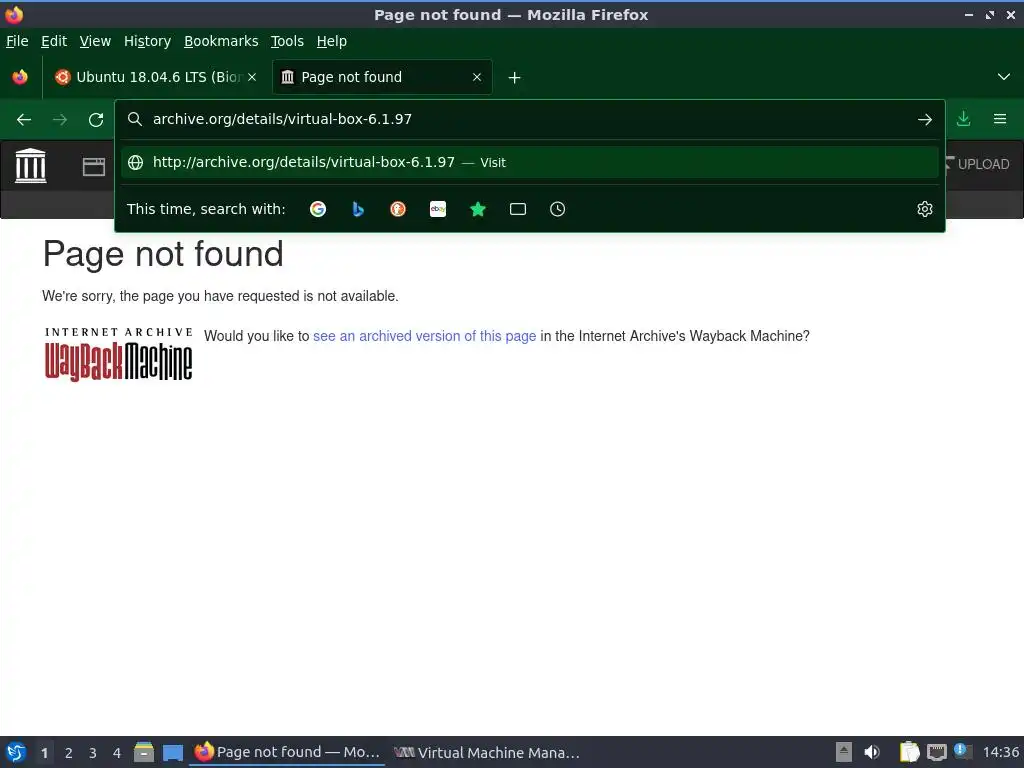Open the file manager in taskbar
This screenshot has height=768, width=1024.
point(144,752)
